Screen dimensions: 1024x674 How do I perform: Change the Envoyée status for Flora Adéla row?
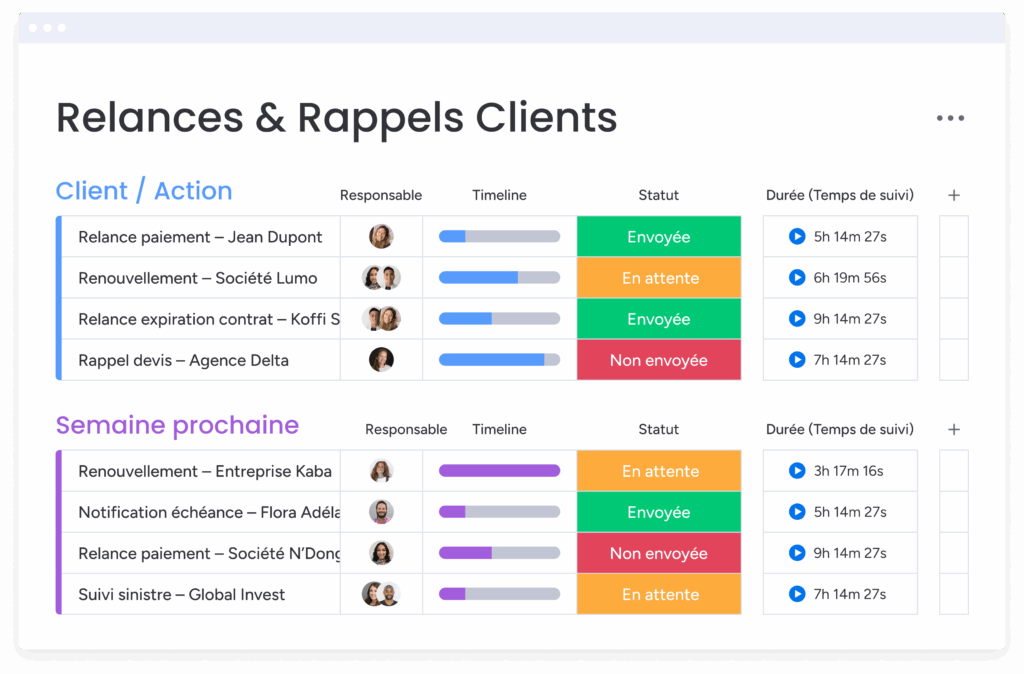(658, 512)
